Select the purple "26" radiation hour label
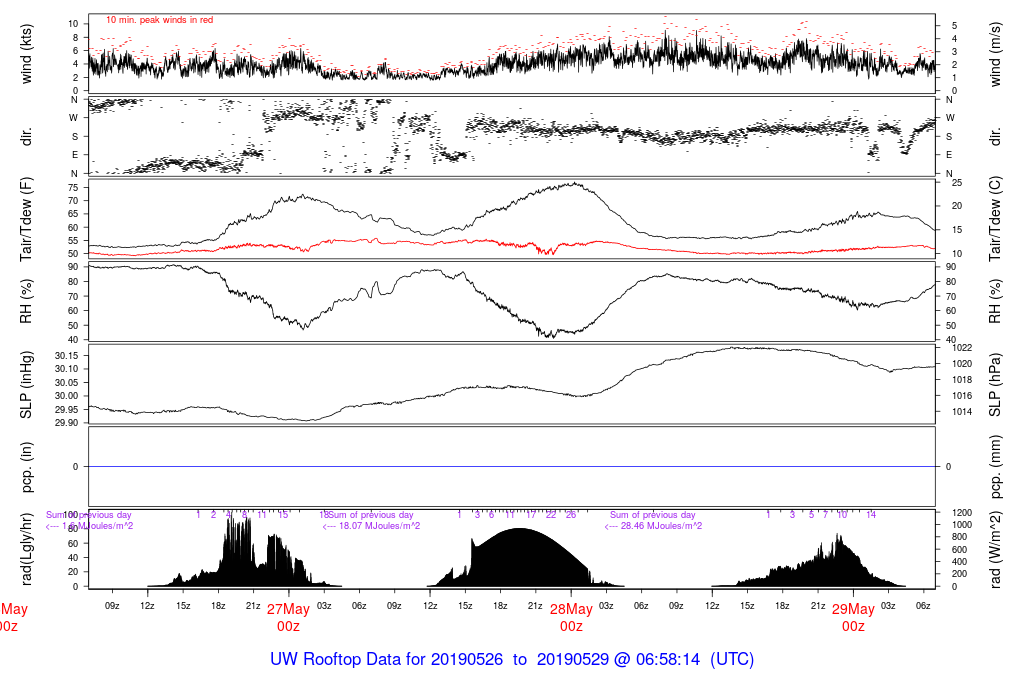 [x=571, y=515]
